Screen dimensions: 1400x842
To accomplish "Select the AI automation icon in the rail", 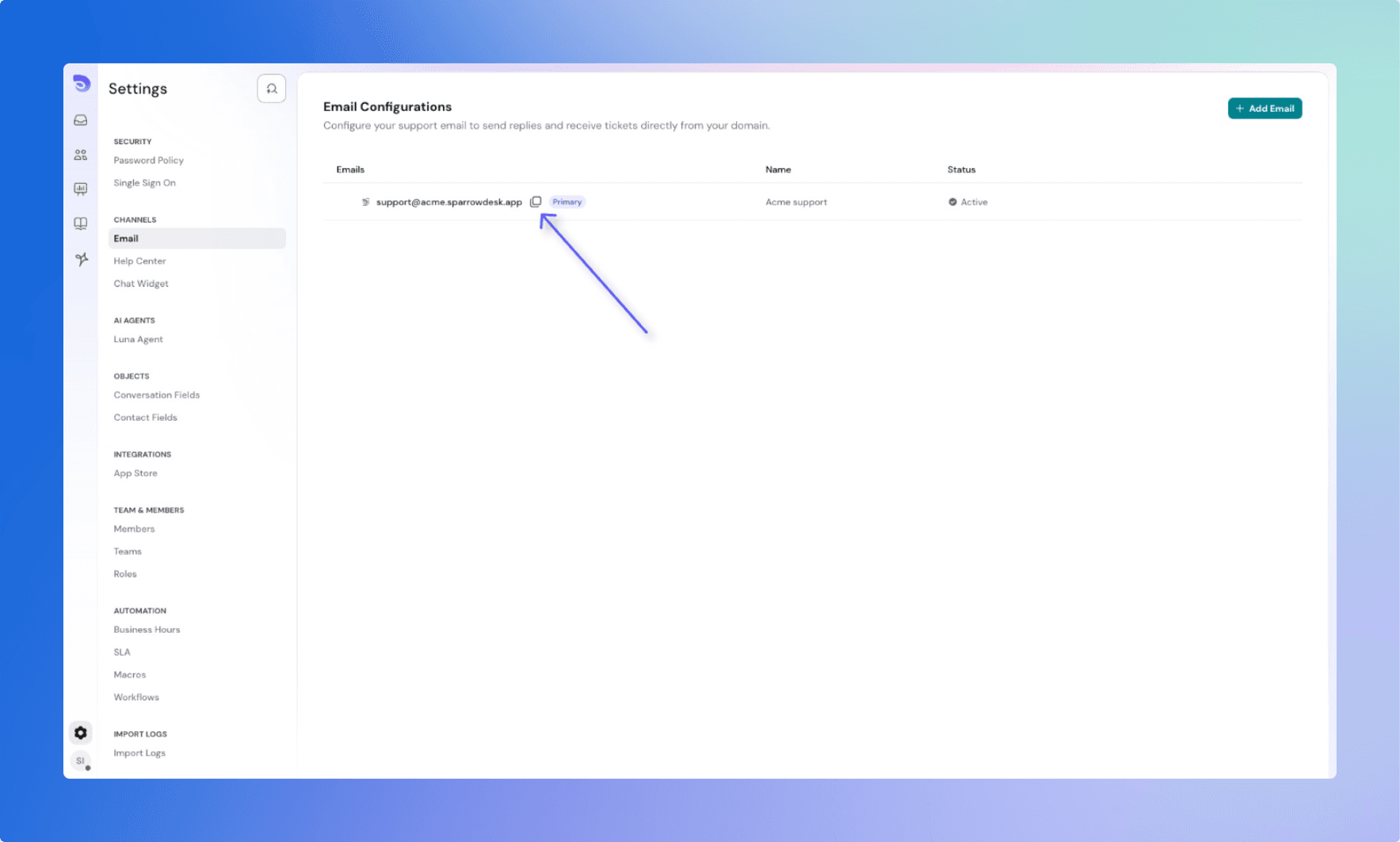I will click(x=80, y=259).
